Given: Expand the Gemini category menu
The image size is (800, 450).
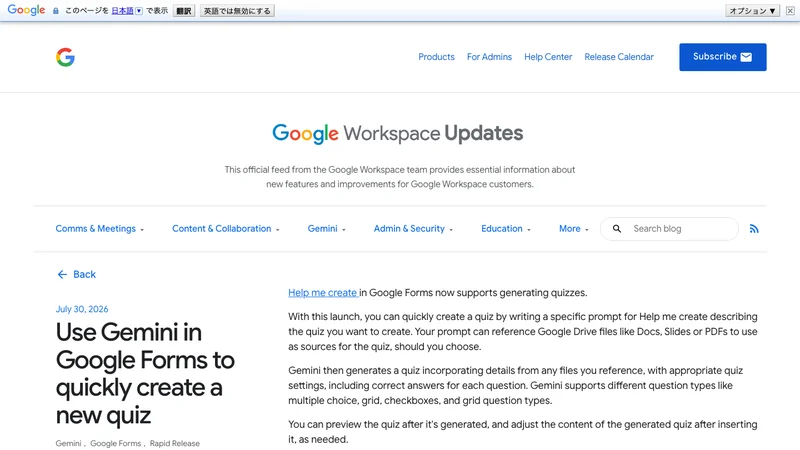Looking at the screenshot, I should click(327, 229).
